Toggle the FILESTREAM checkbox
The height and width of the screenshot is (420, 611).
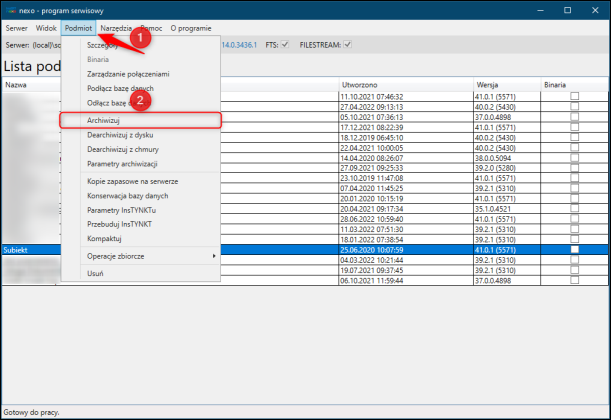click(348, 44)
